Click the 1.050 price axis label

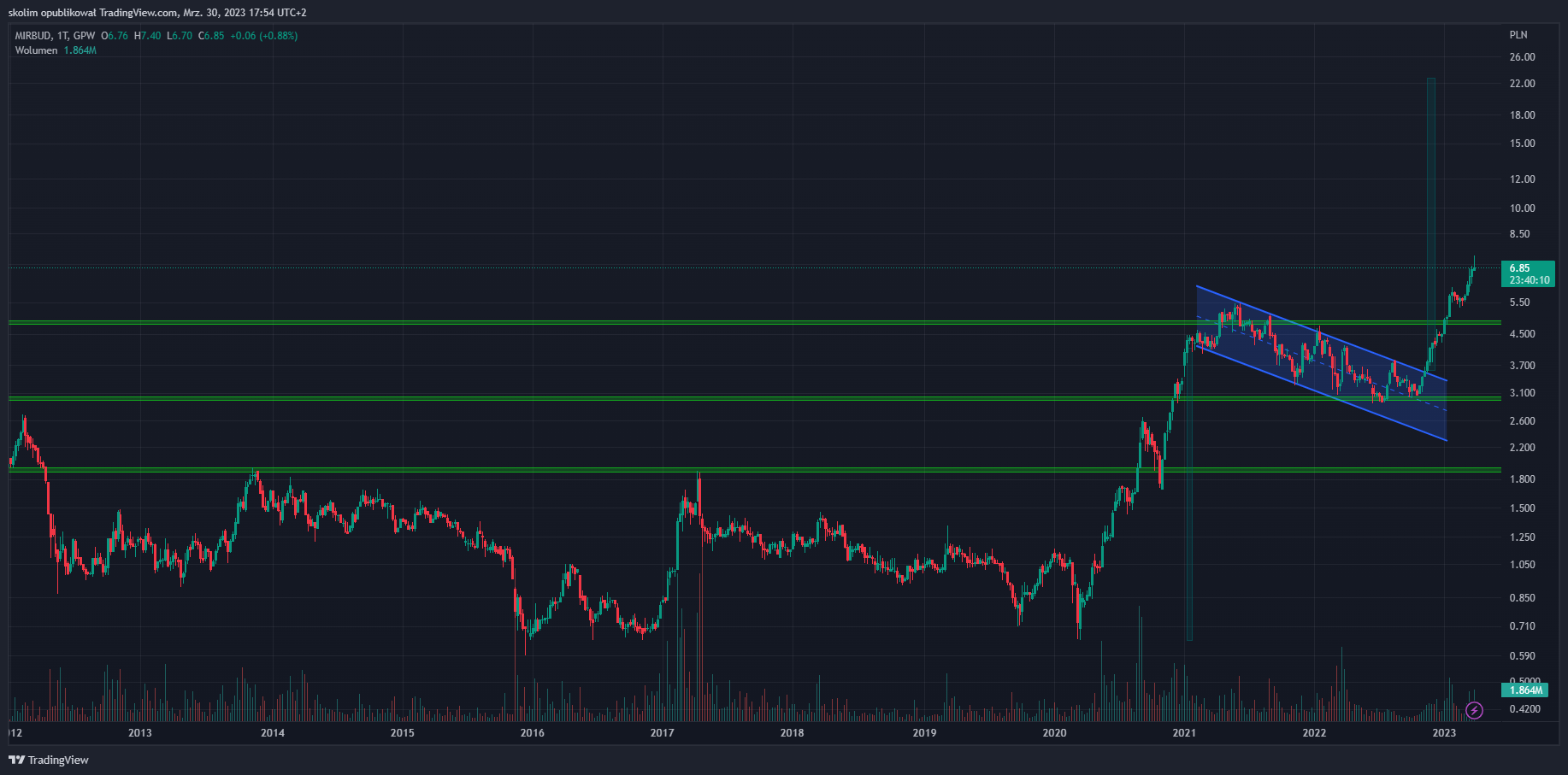pos(1522,565)
